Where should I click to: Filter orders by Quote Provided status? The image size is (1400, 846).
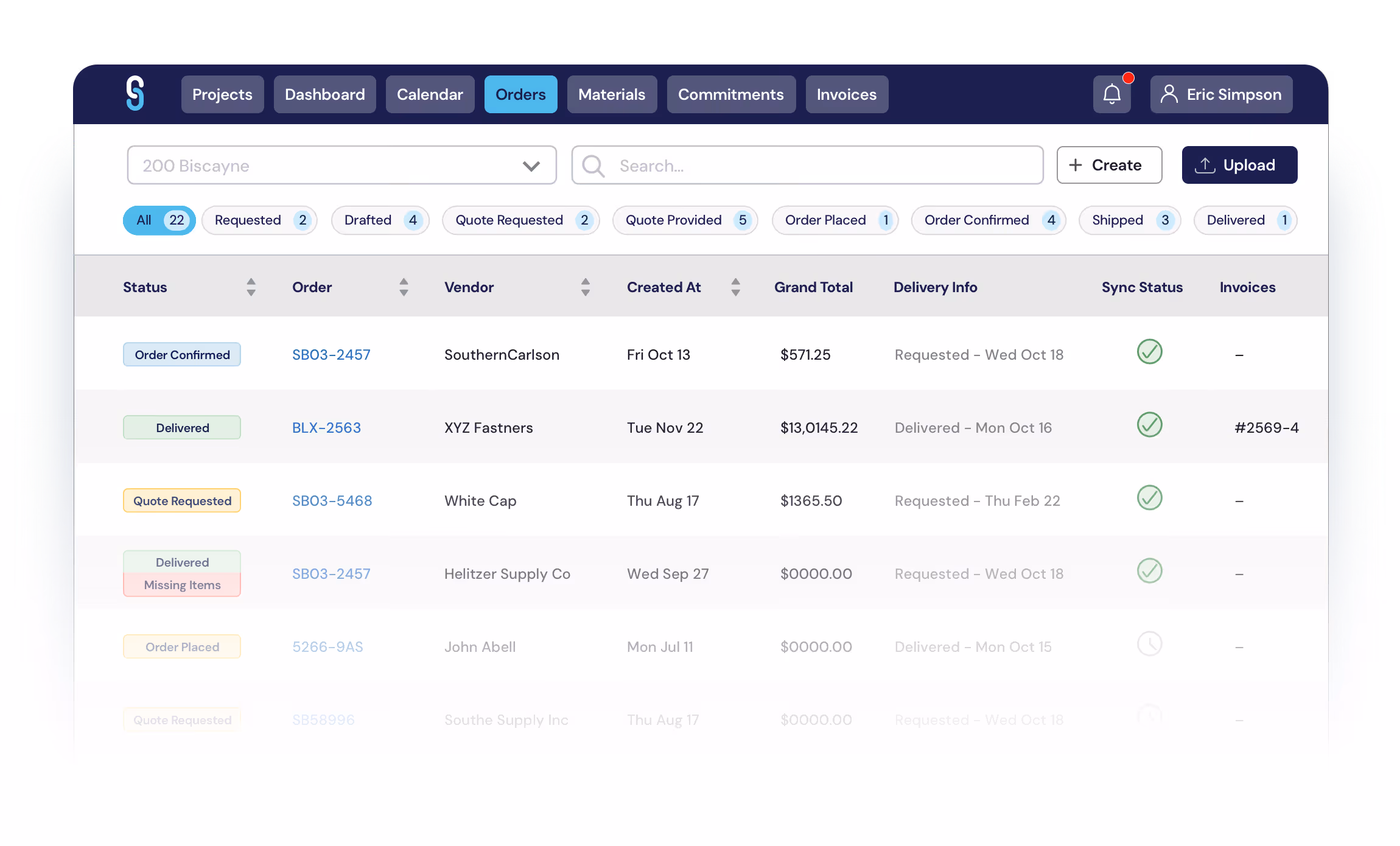click(685, 220)
